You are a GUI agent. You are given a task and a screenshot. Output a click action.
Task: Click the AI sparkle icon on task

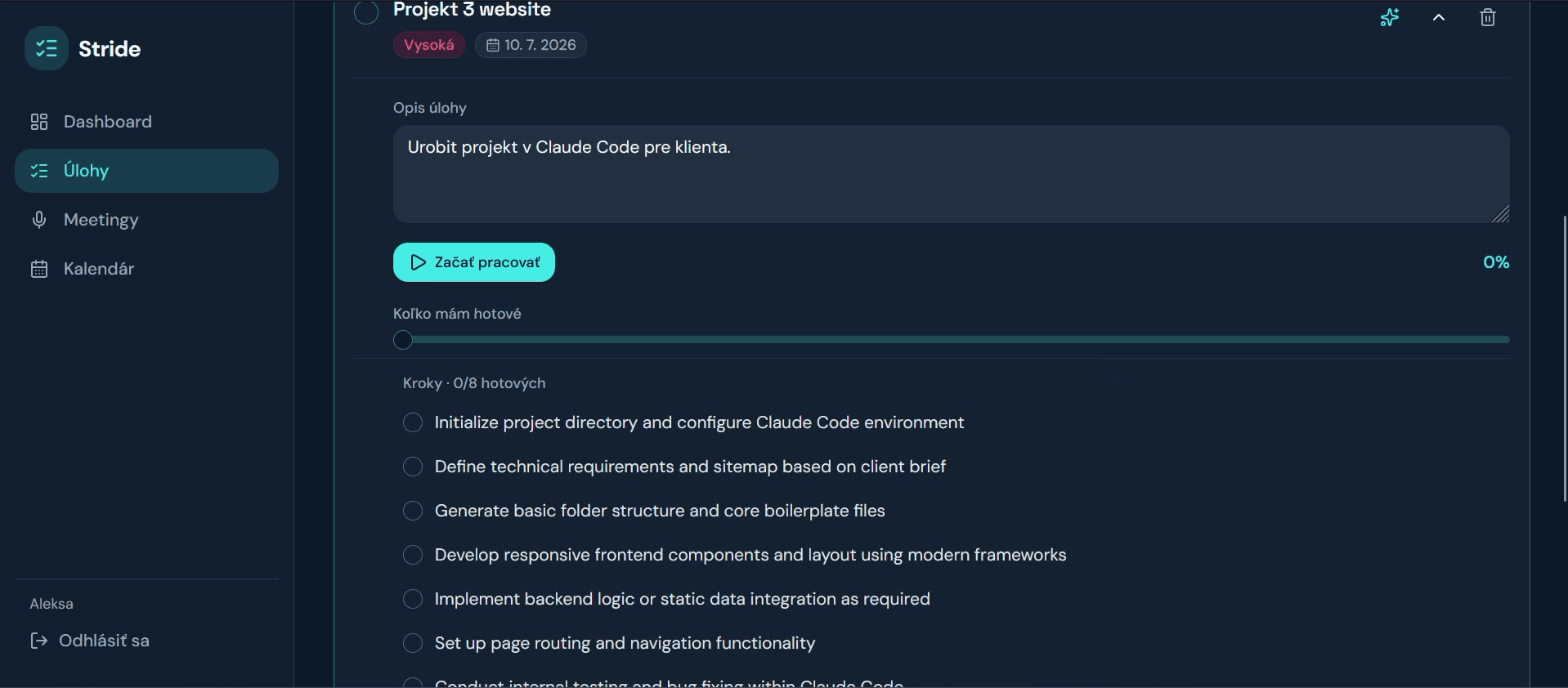pyautogui.click(x=1390, y=17)
